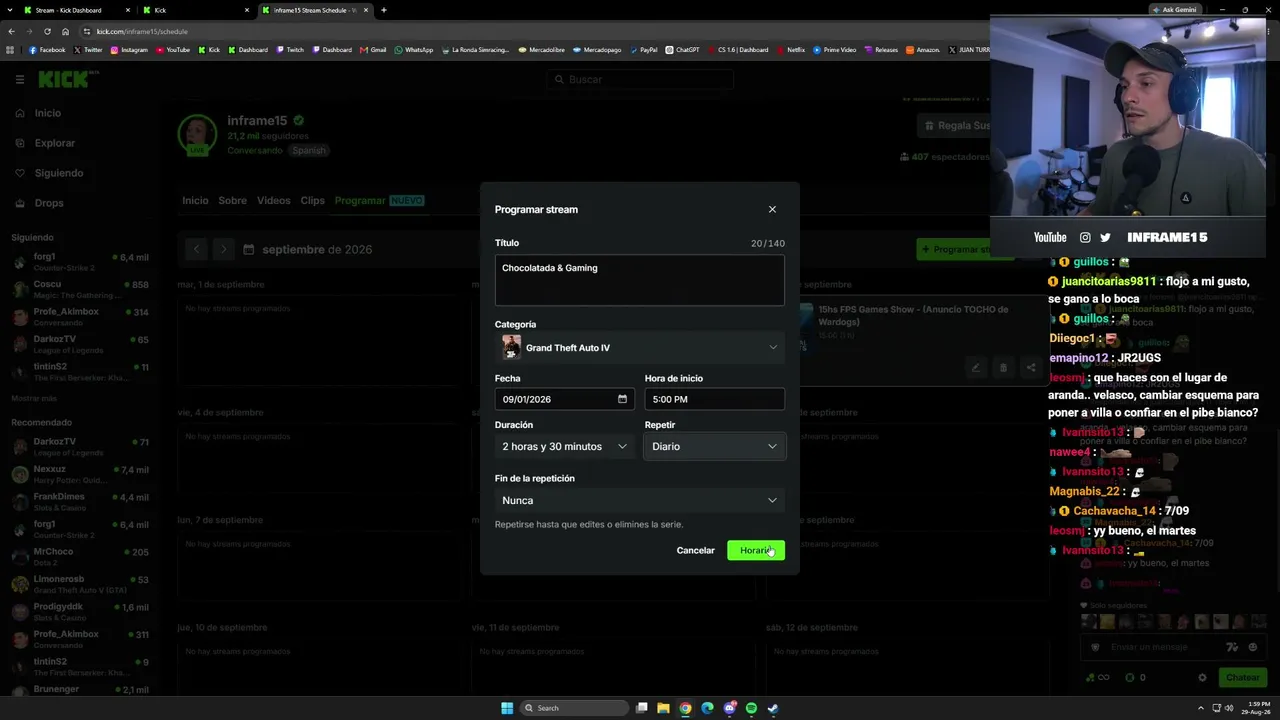Open MrChoco's channel from Recomendado
Viewport: 1280px width, 720px height.
tap(80, 556)
